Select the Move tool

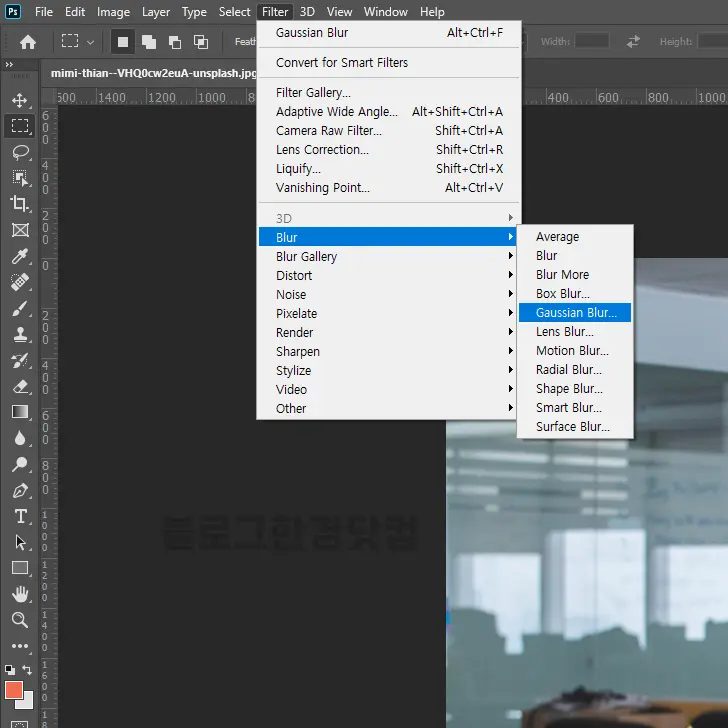[20, 101]
